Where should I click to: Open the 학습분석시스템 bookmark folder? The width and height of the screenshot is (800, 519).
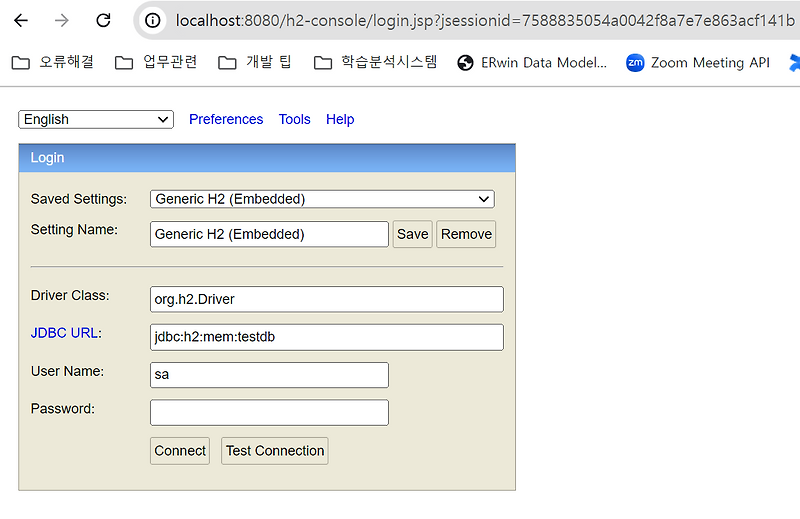[376, 62]
